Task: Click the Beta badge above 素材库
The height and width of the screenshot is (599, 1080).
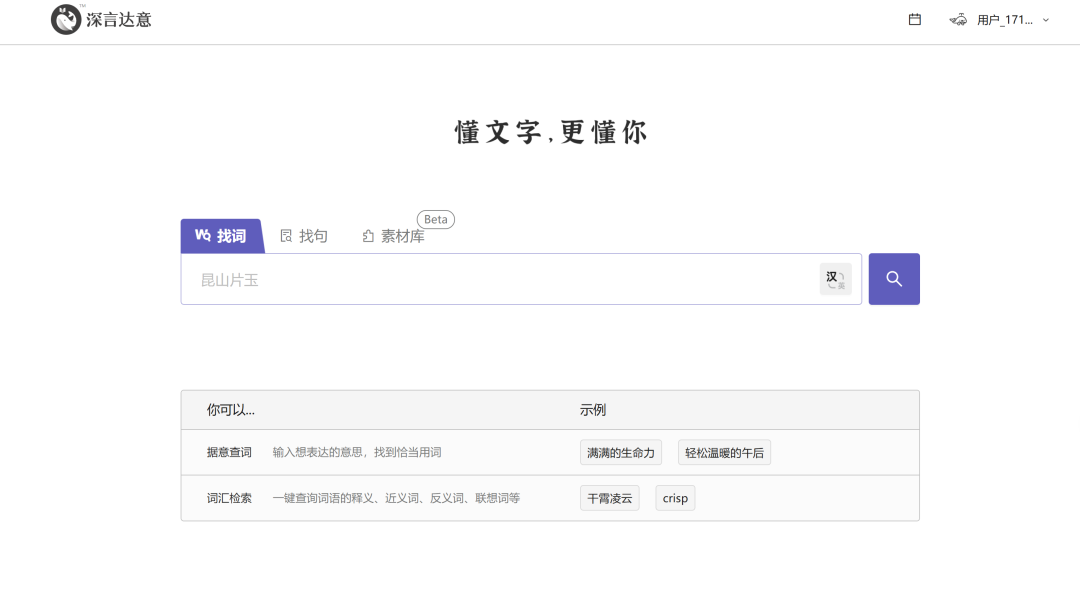Action: coord(436,219)
